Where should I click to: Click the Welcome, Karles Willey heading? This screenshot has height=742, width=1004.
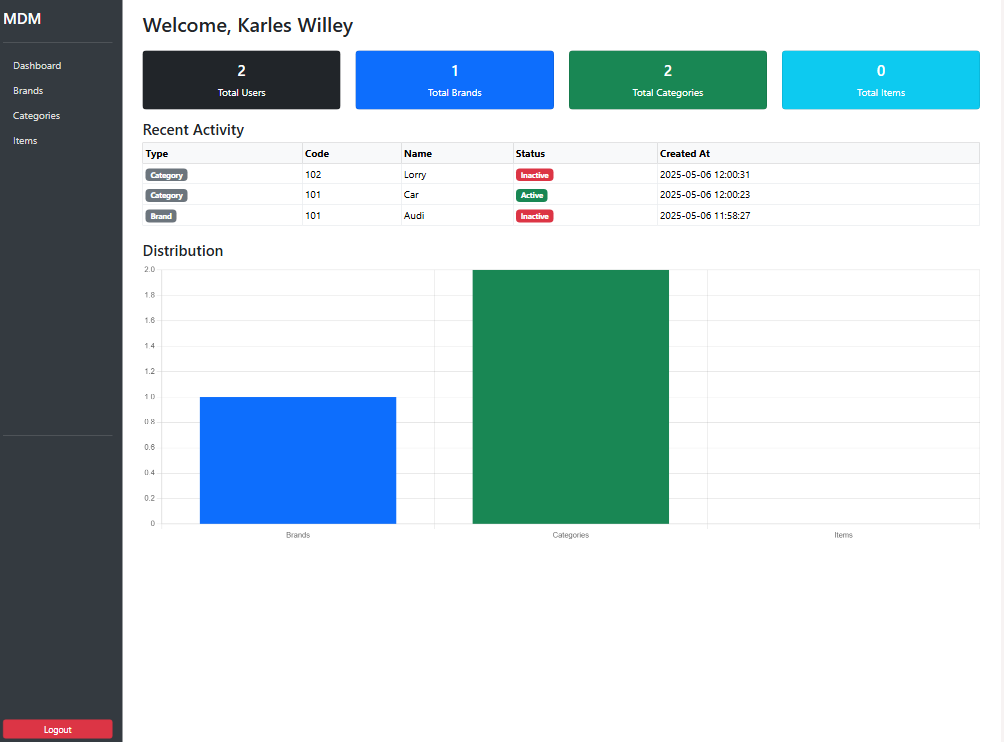coord(248,26)
